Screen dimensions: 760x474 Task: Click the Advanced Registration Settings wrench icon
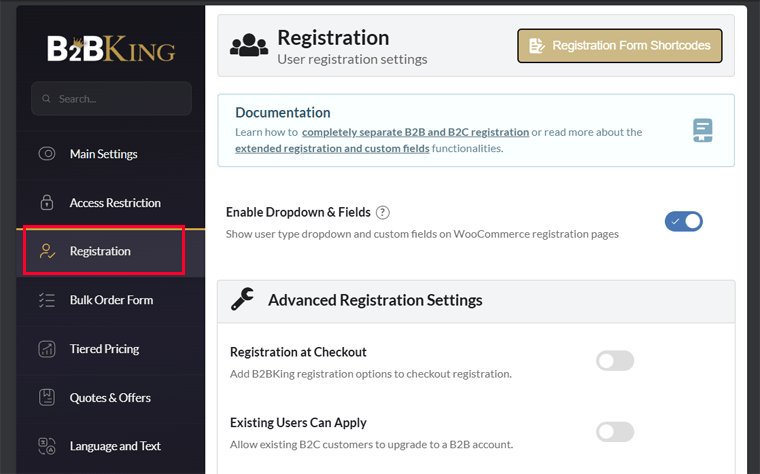242,299
